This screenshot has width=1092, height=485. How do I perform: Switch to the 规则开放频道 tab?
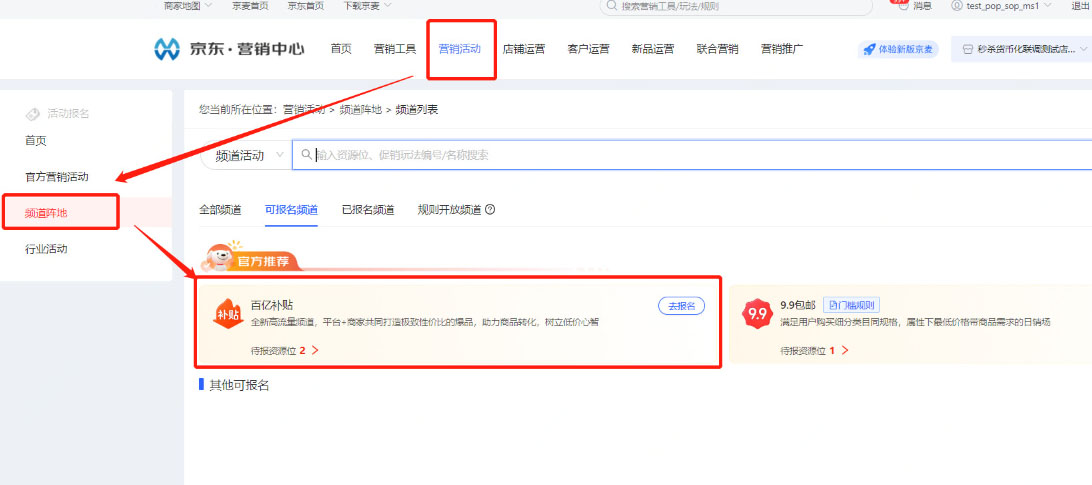[449, 210]
